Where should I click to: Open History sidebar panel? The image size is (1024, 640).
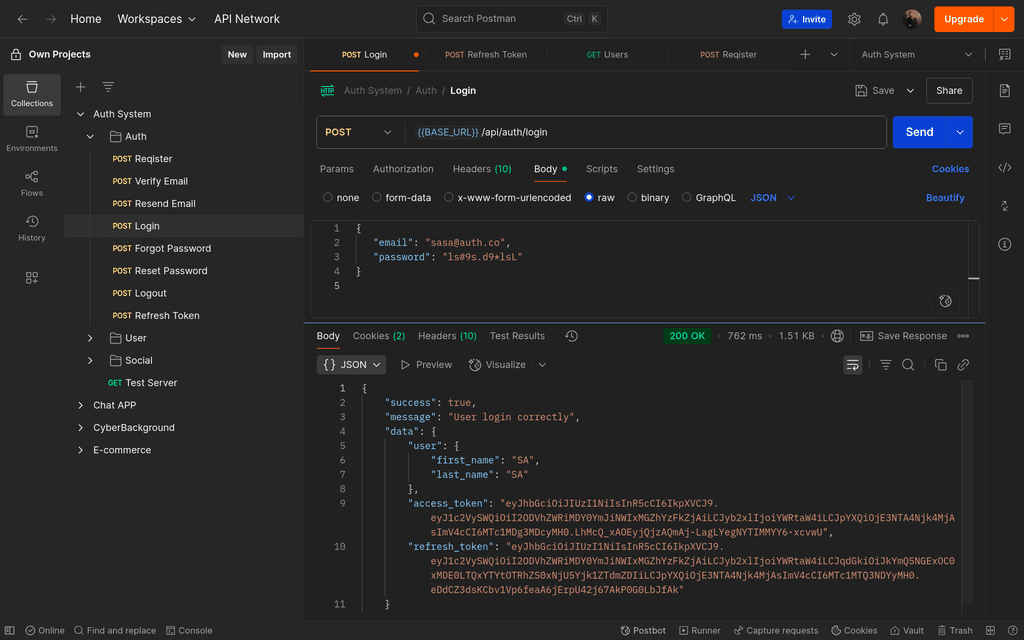coord(32,229)
